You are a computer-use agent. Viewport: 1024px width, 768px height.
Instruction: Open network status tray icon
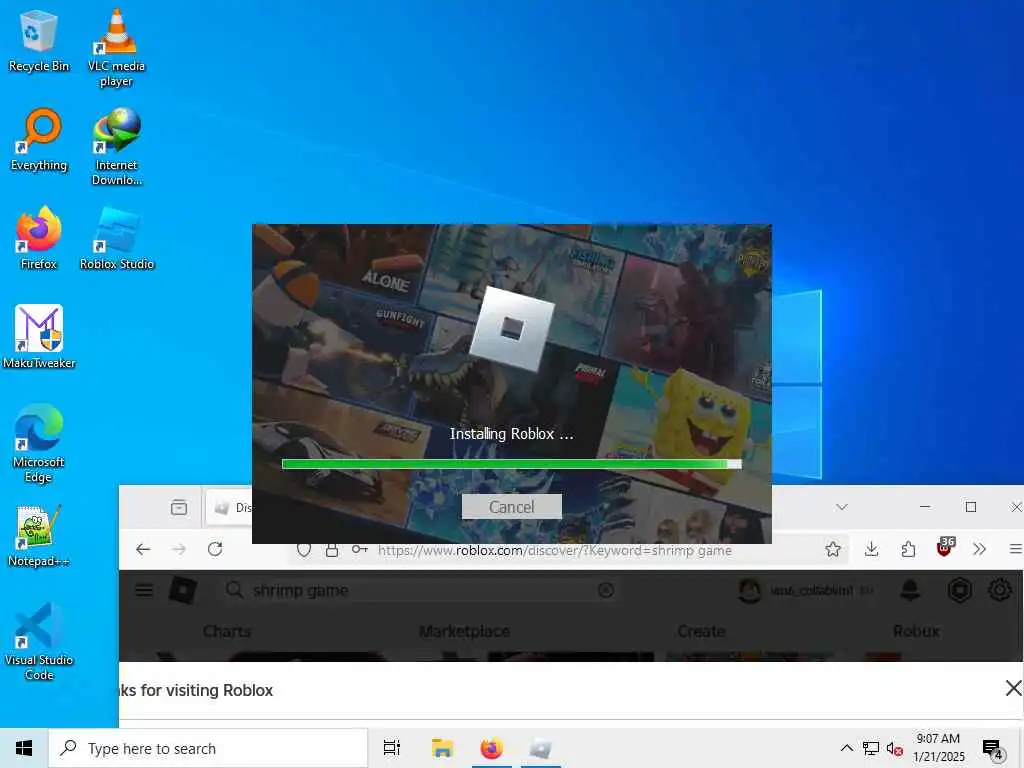click(871, 748)
